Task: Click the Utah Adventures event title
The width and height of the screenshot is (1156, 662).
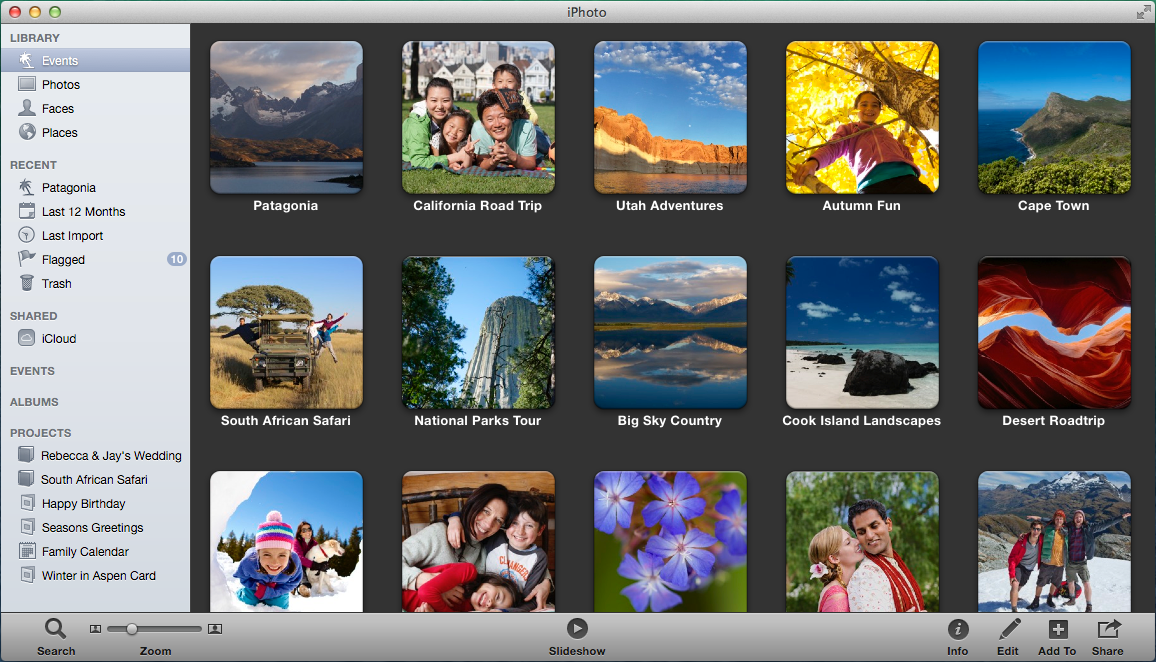Action: pos(670,206)
